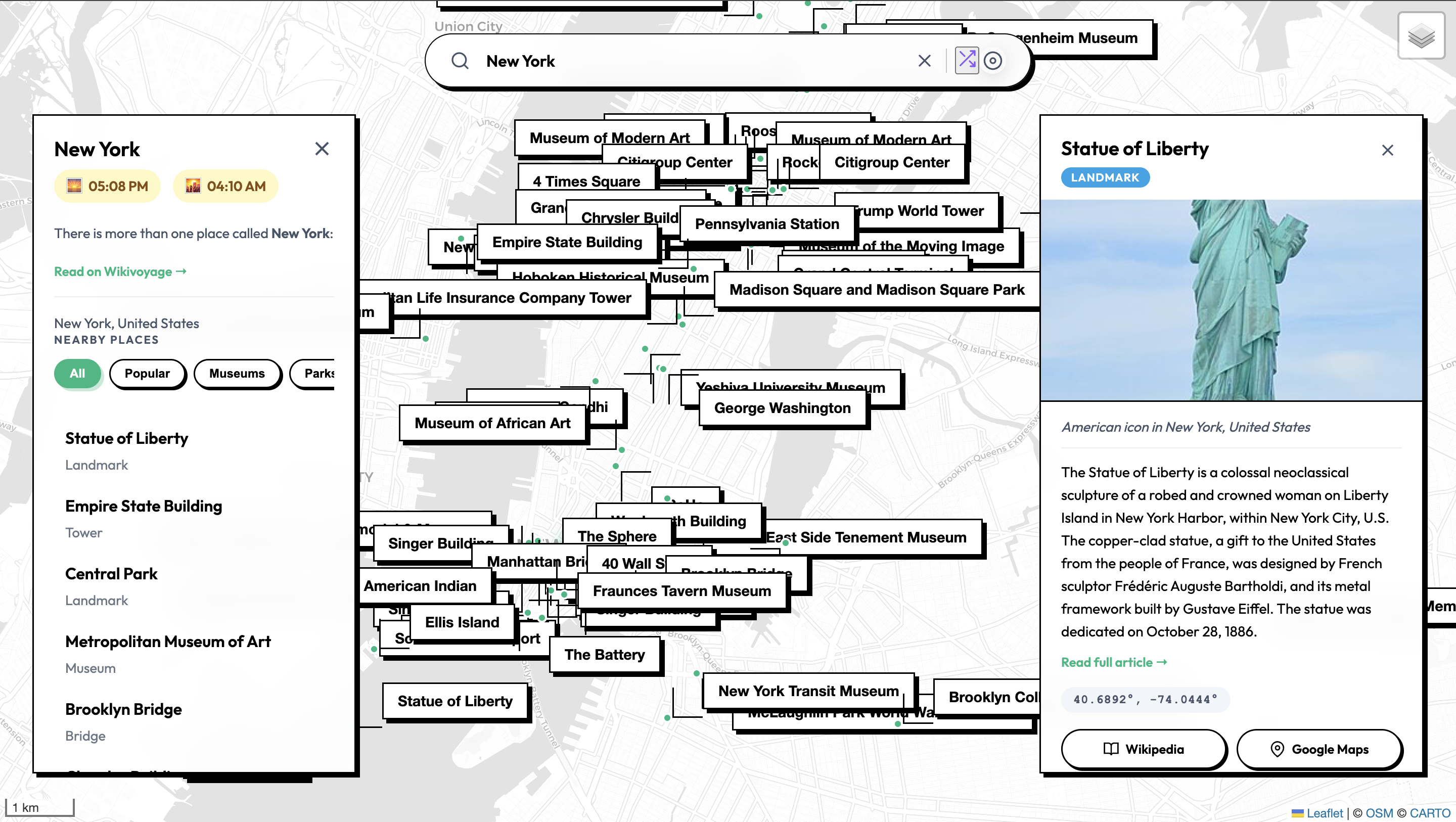Enable the Museums filter
Screen dimensions: 1456x822
[x=238, y=374]
